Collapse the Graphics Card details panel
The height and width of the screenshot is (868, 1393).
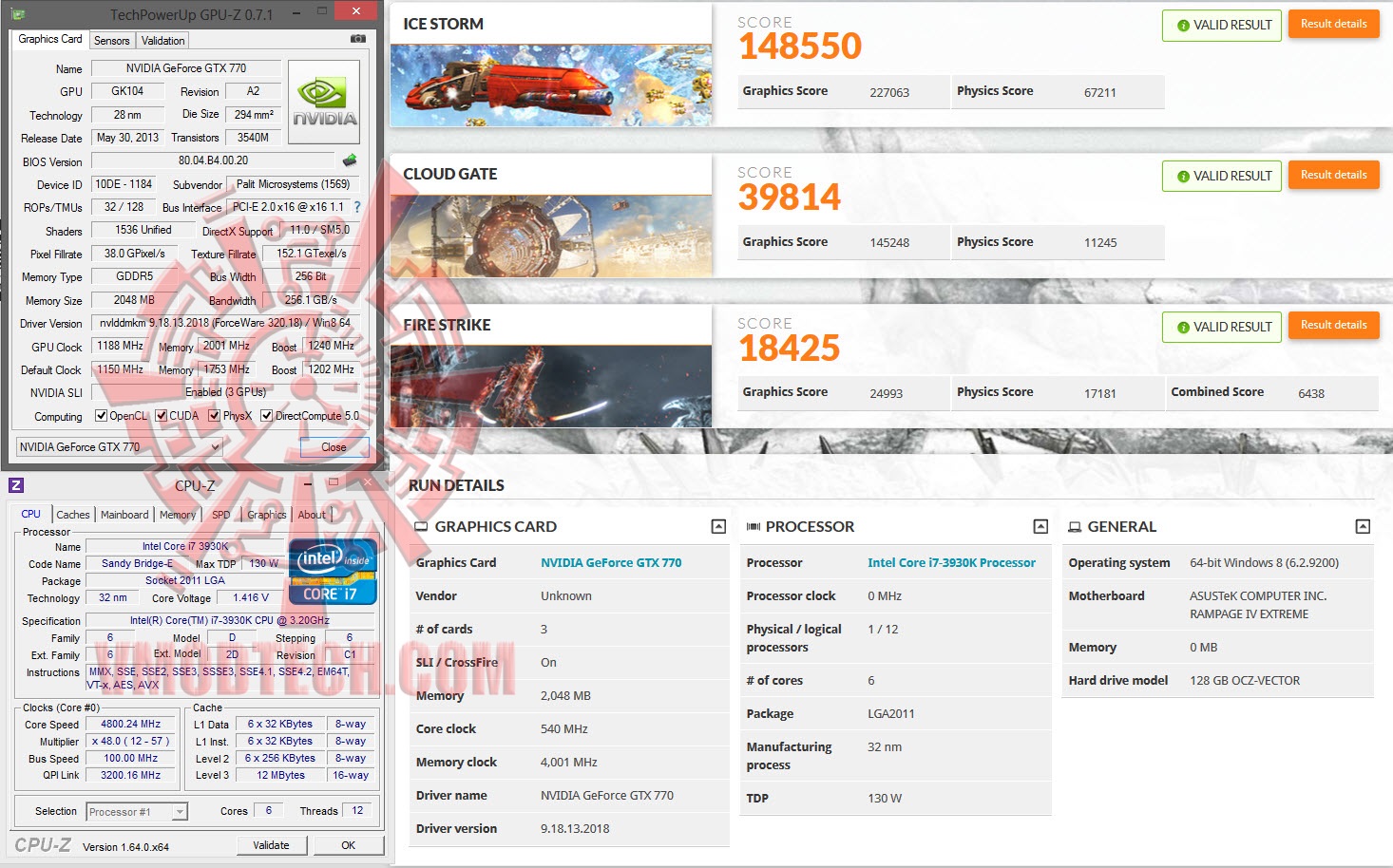(x=718, y=527)
